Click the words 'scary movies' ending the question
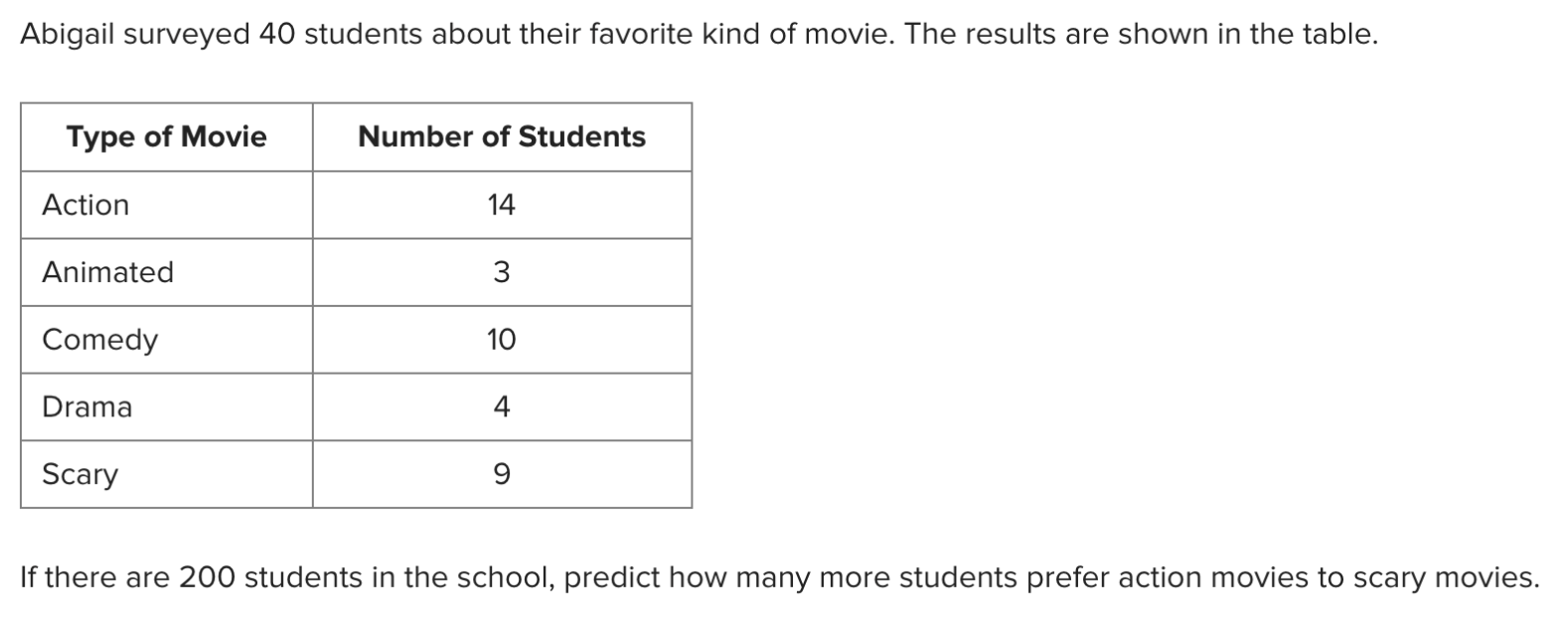The width and height of the screenshot is (1568, 629). pos(1436,577)
